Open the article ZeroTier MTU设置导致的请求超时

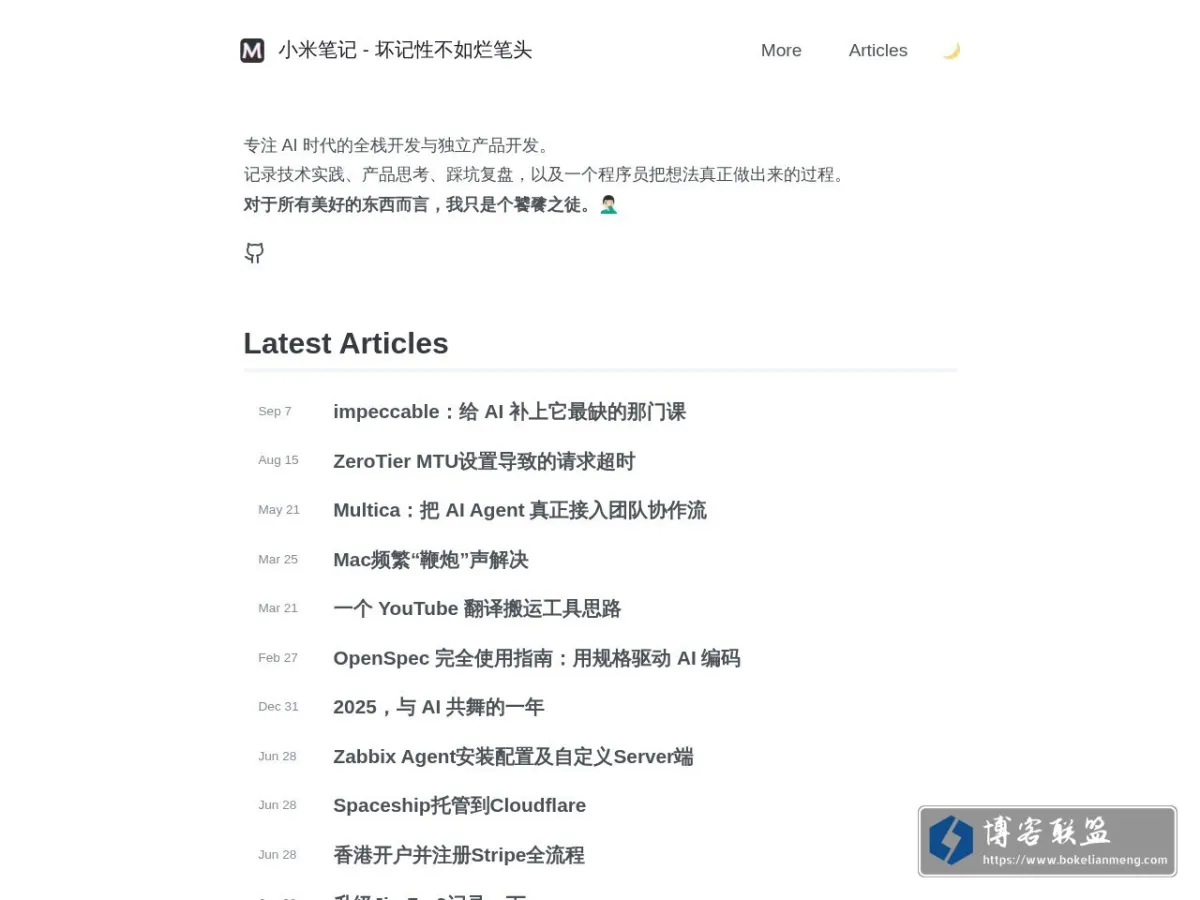click(x=484, y=461)
